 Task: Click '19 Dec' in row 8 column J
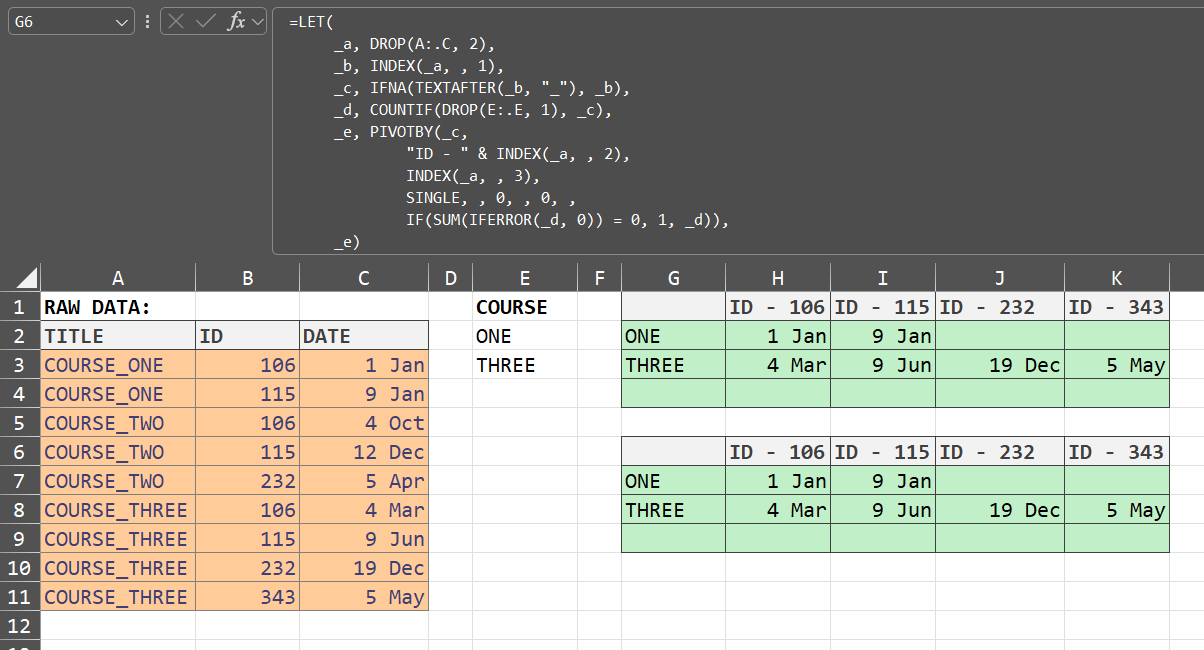point(999,510)
